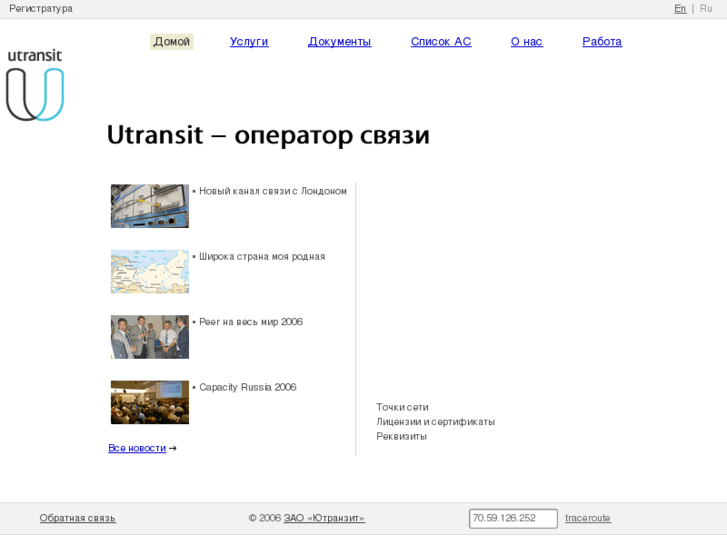Visit the О нас page
Screen dimensions: 727x545
(527, 42)
